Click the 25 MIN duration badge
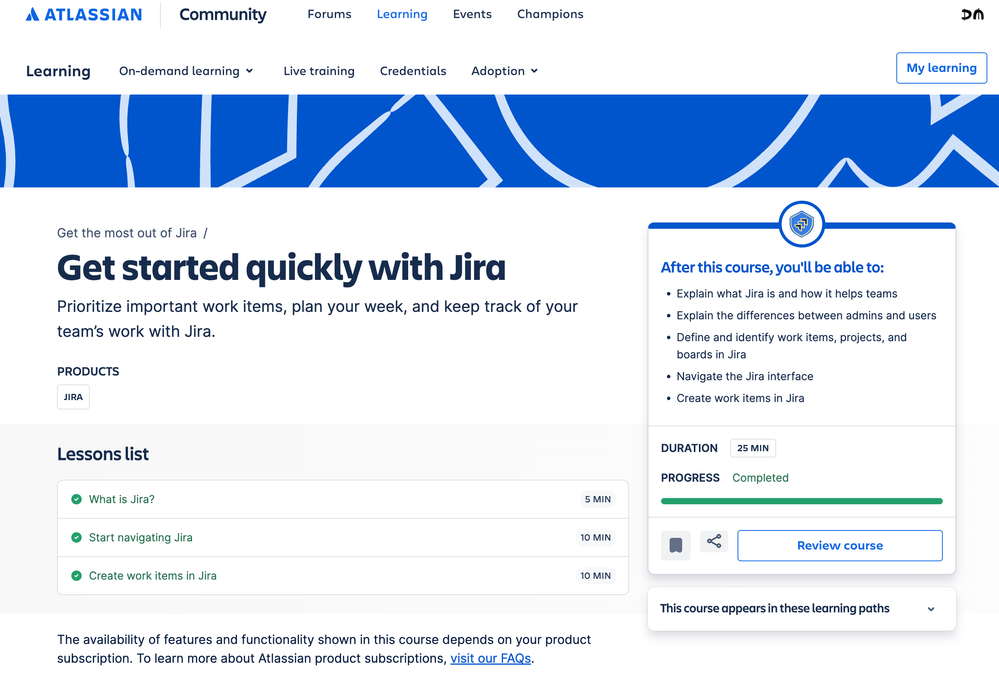The width and height of the screenshot is (999, 680). 752,448
